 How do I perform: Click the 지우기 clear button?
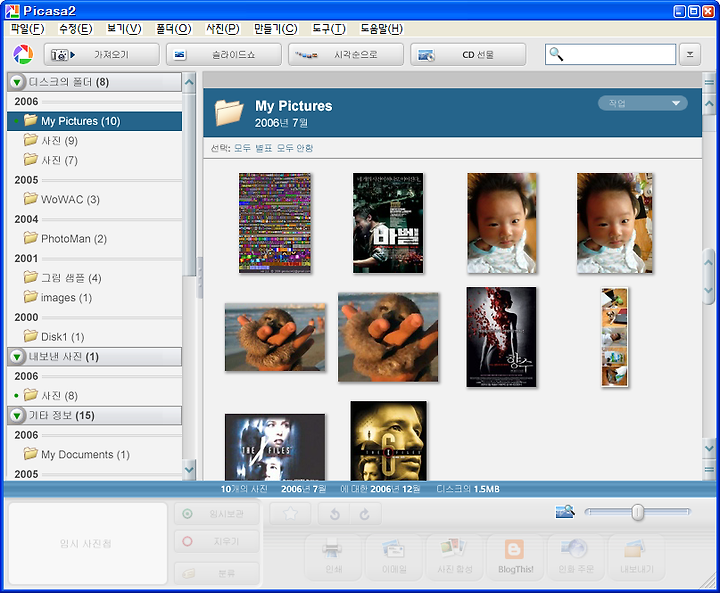pyautogui.click(x=217, y=542)
